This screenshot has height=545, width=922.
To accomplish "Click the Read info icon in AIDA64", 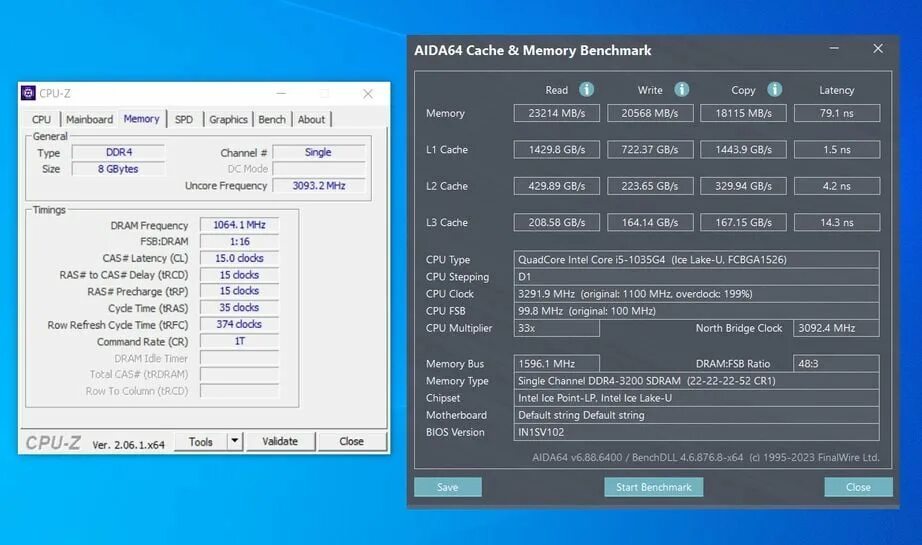I will (x=586, y=89).
